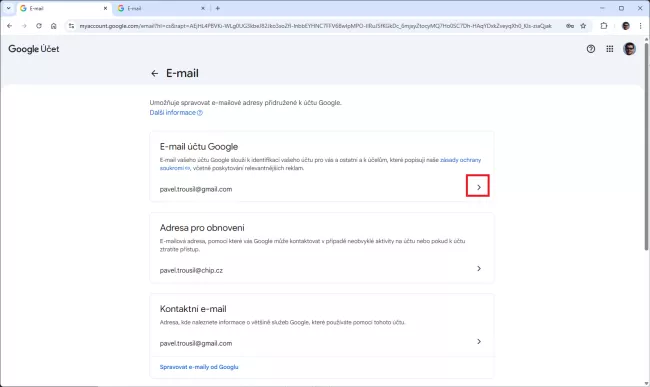Click the Kontaktní e-mail heading
Screen dimensions: 650x387
point(193,309)
